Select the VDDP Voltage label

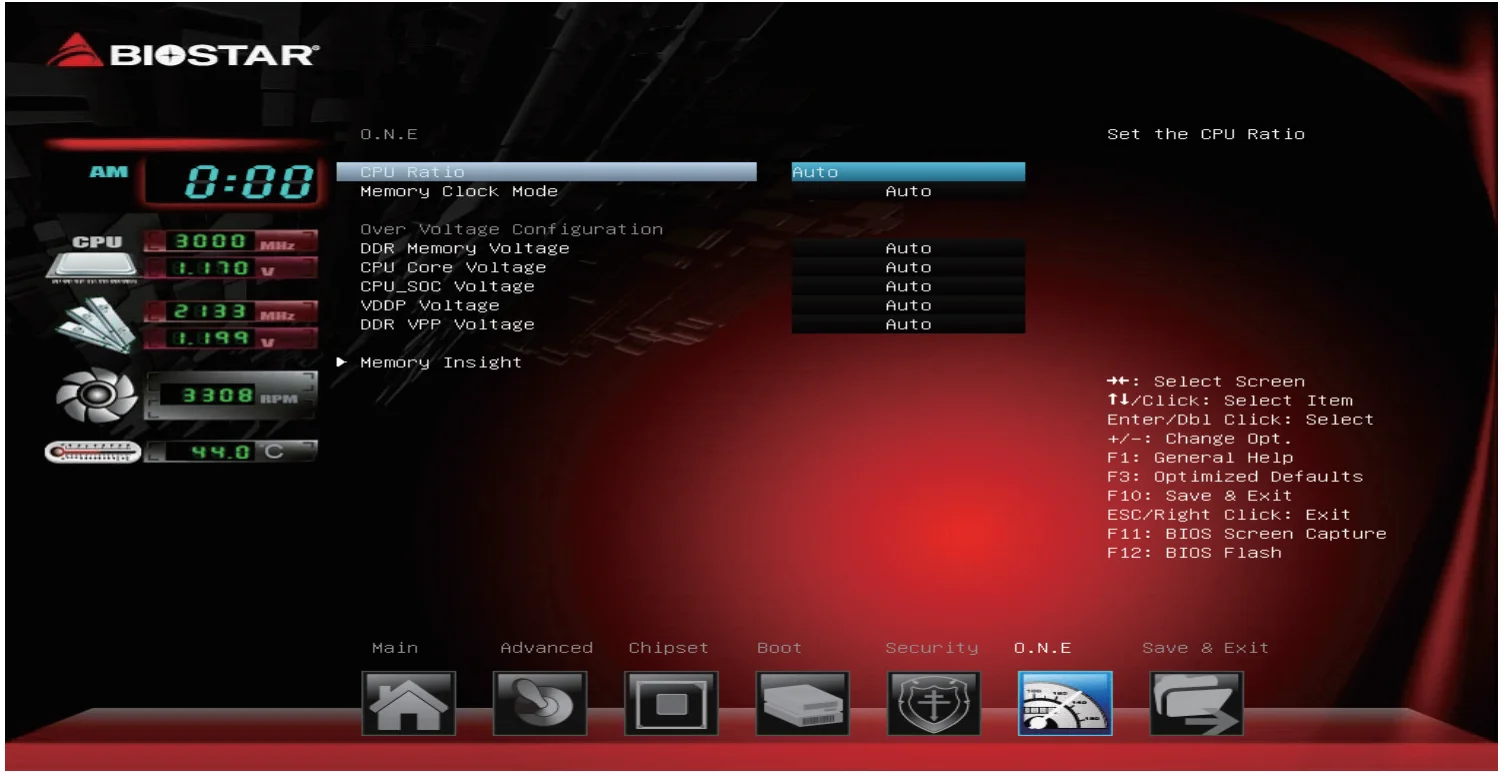(x=430, y=305)
